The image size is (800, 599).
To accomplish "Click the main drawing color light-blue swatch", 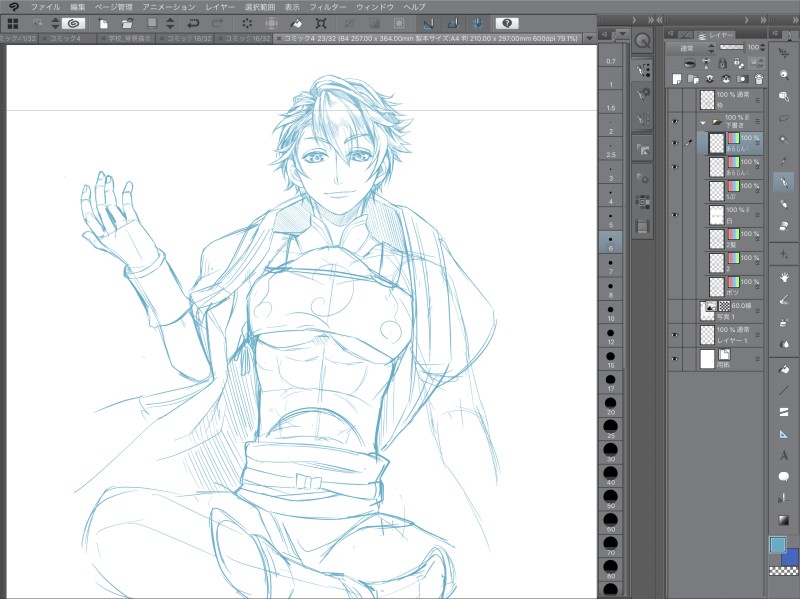I will click(778, 545).
